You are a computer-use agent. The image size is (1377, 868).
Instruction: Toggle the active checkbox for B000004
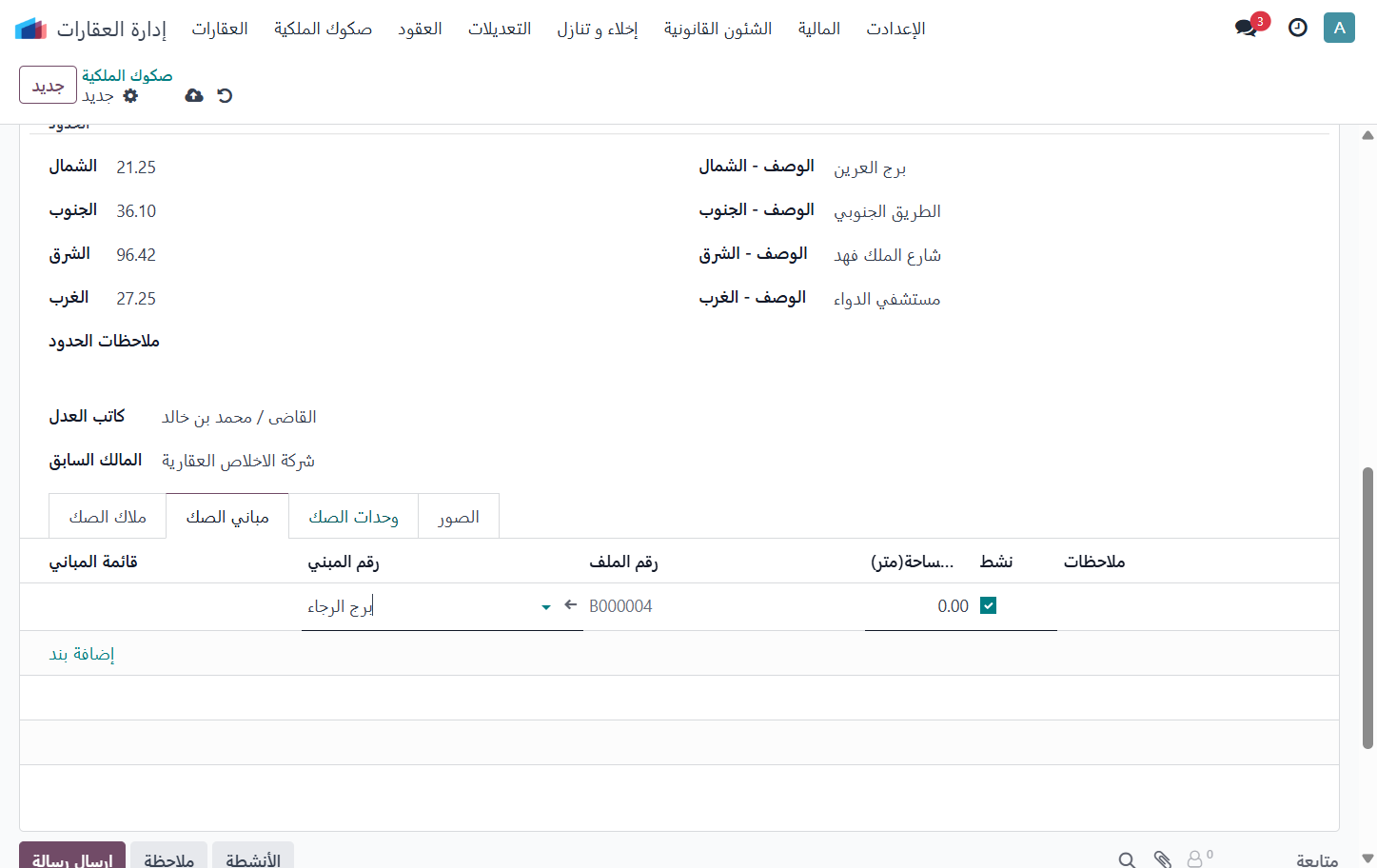989,605
